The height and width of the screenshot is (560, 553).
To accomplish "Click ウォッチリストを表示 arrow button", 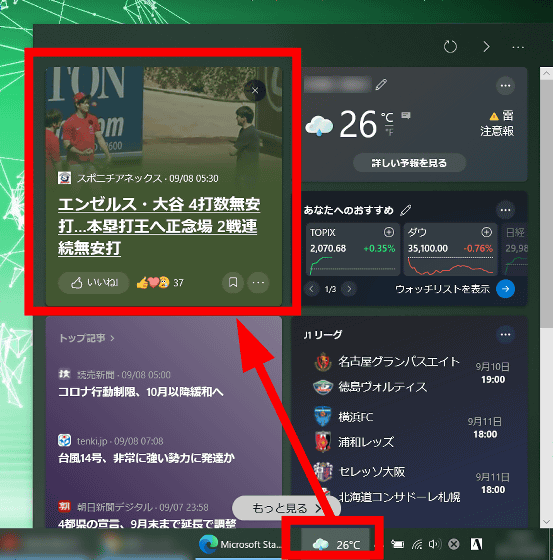I will coord(505,289).
